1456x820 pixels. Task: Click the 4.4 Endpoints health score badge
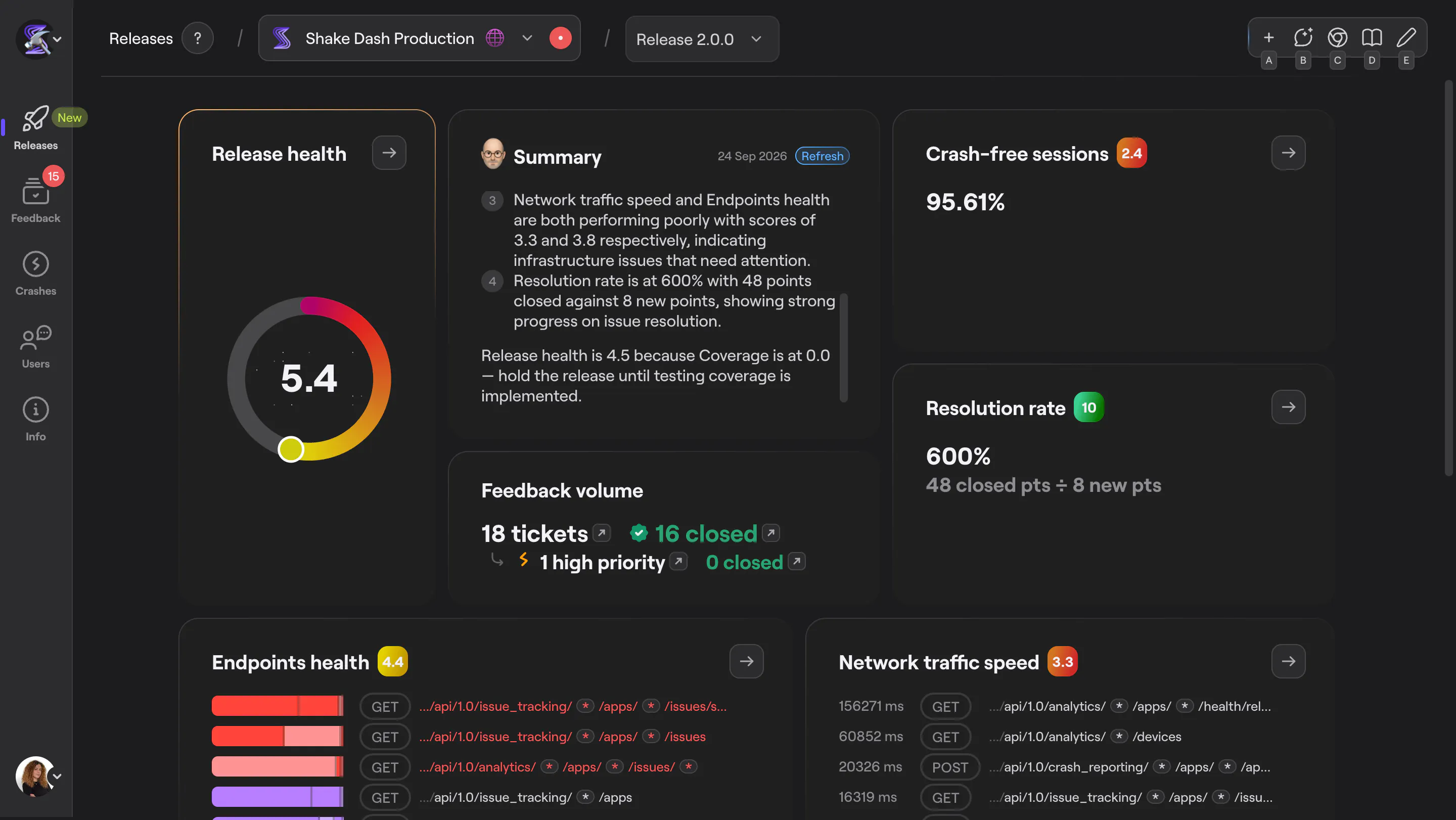coord(393,661)
